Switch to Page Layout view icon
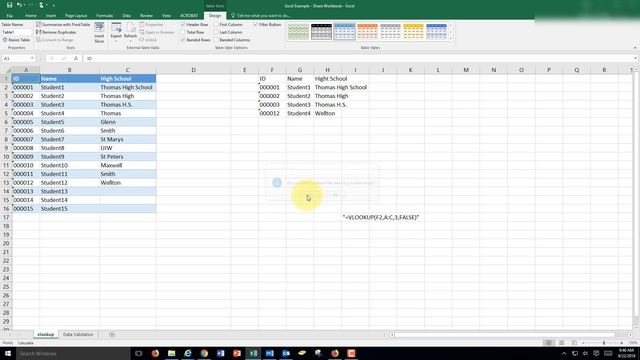The image size is (640, 360). pyautogui.click(x=562, y=343)
